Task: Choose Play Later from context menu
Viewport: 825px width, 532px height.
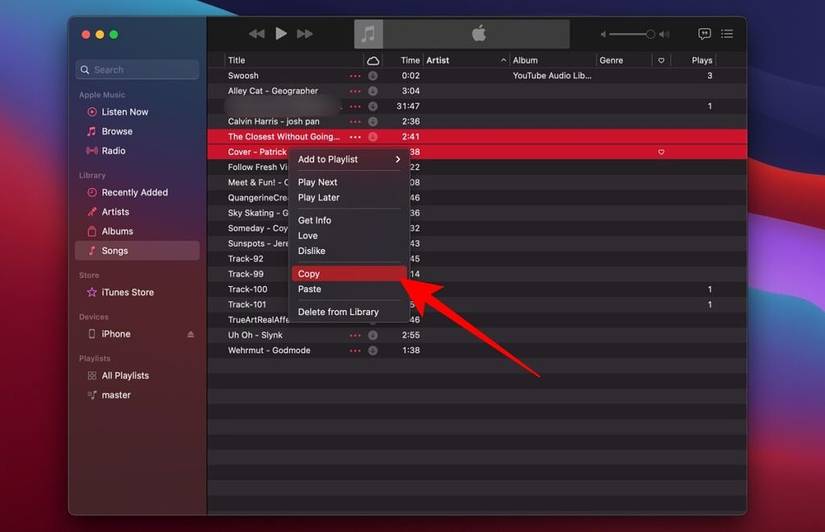Action: pos(349,198)
